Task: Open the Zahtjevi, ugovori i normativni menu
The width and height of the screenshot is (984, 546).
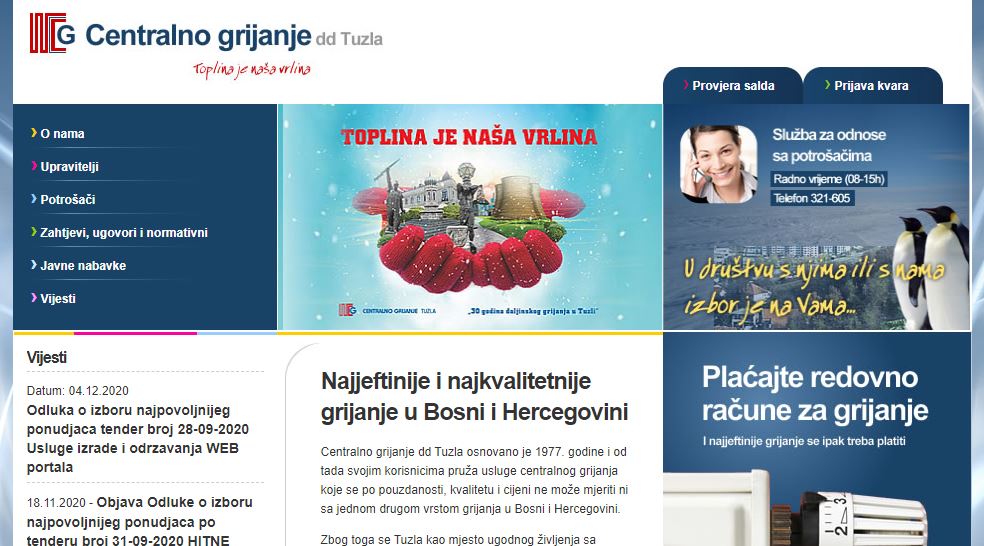Action: (x=124, y=233)
